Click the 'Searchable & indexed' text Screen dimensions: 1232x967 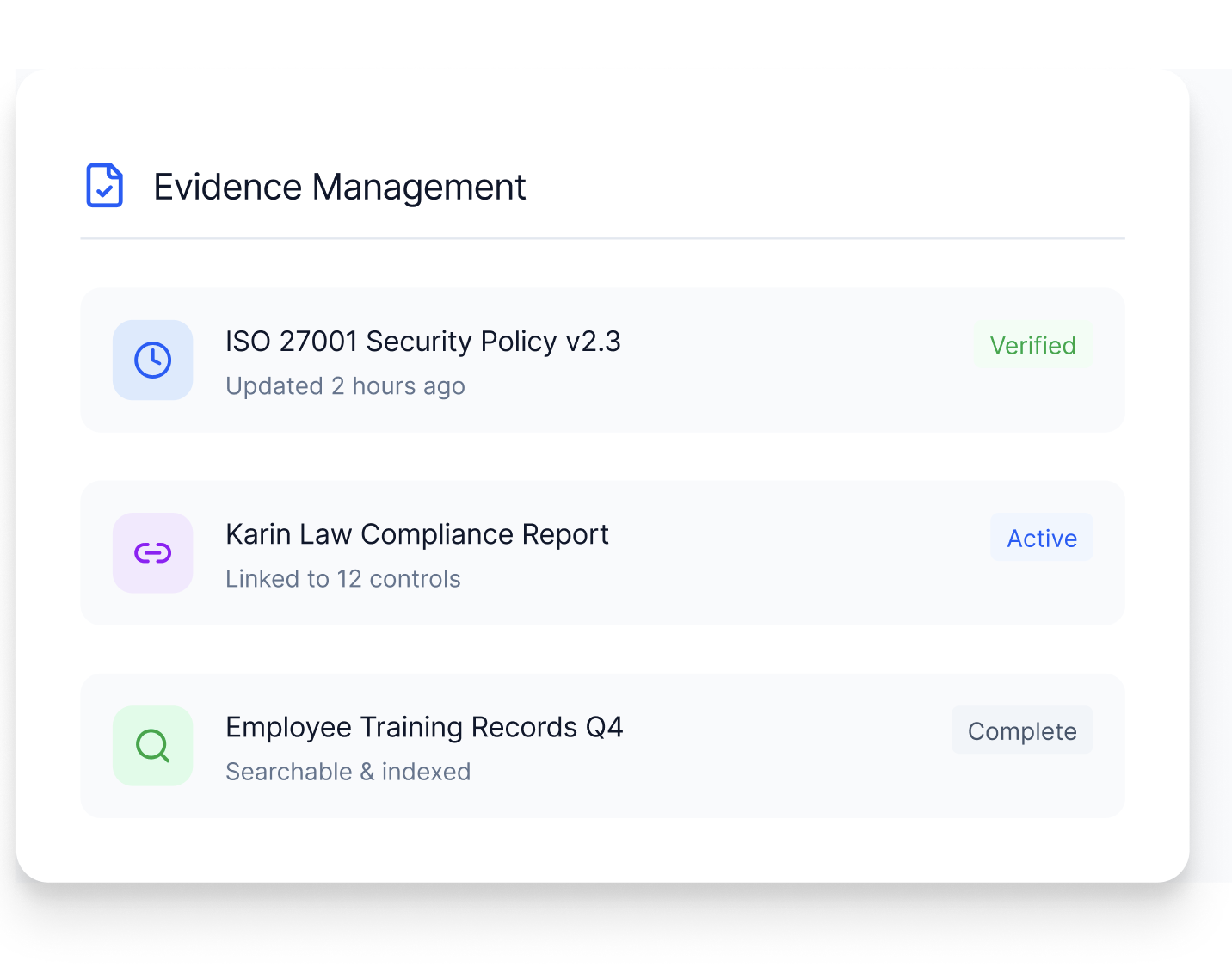348,772
